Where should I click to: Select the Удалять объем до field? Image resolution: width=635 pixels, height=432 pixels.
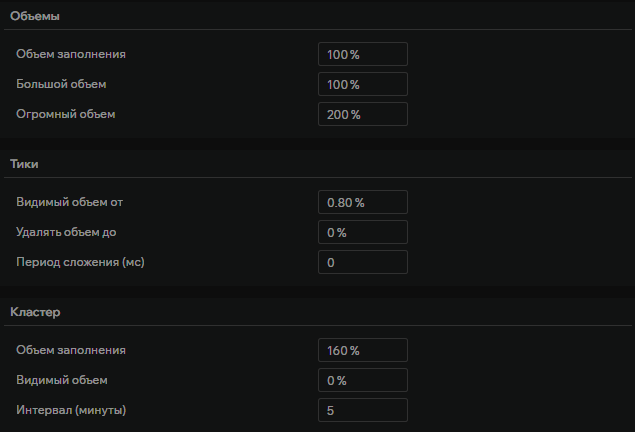[x=362, y=232]
